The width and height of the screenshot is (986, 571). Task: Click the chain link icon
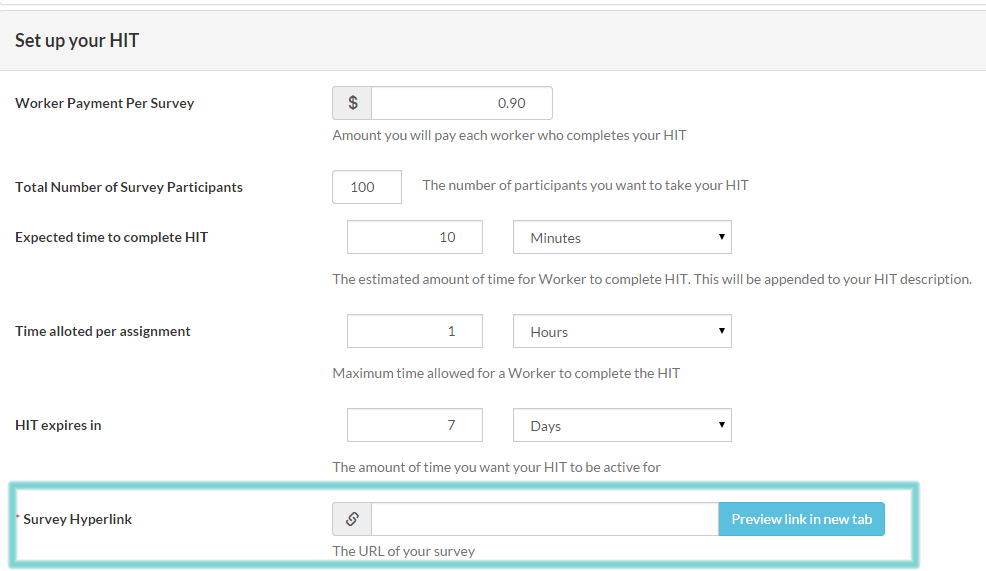coord(352,519)
